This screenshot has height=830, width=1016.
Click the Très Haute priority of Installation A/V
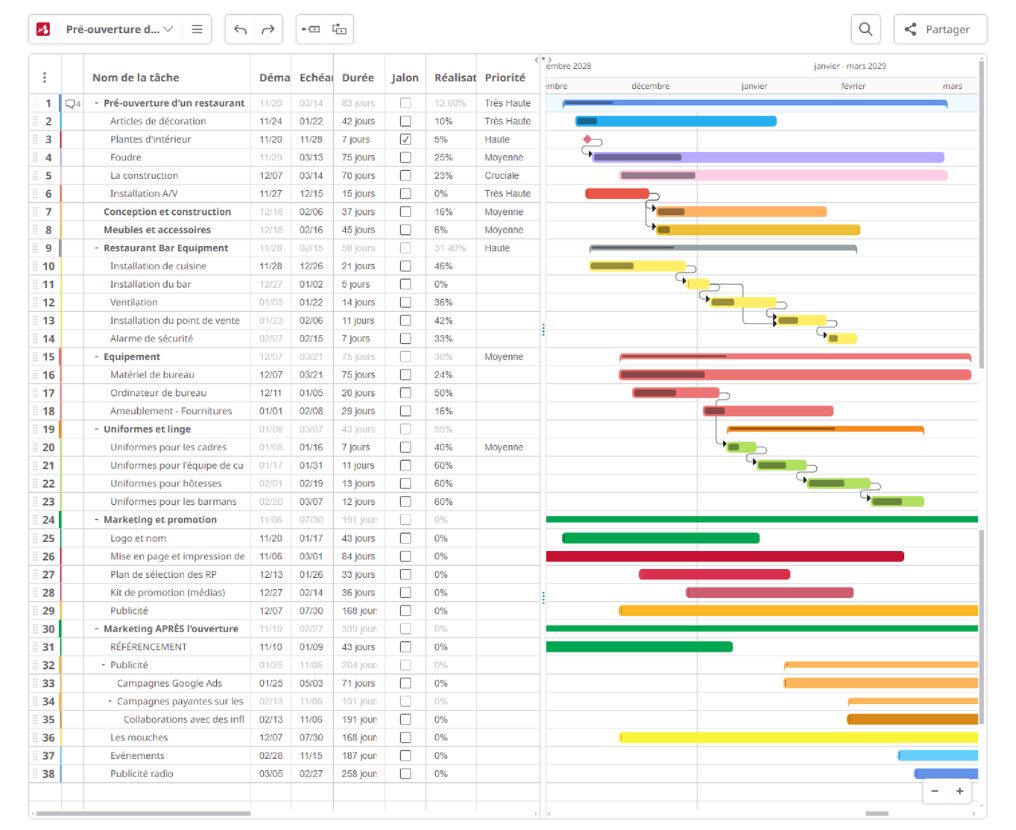click(507, 194)
